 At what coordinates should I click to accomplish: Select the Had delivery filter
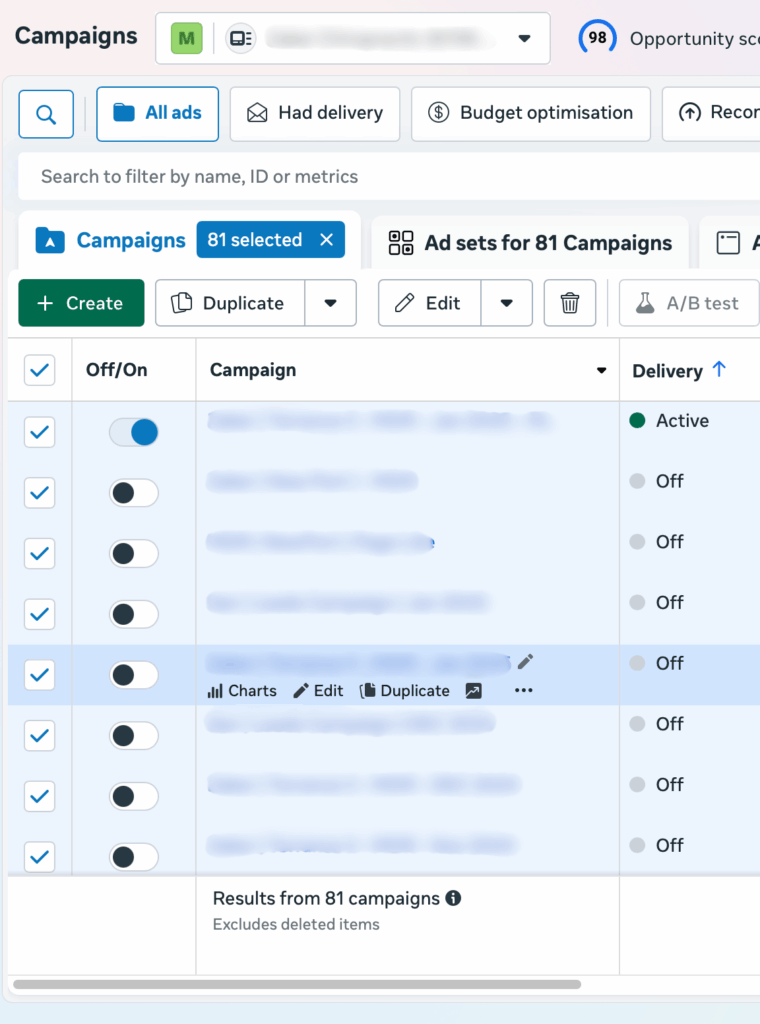pyautogui.click(x=314, y=113)
